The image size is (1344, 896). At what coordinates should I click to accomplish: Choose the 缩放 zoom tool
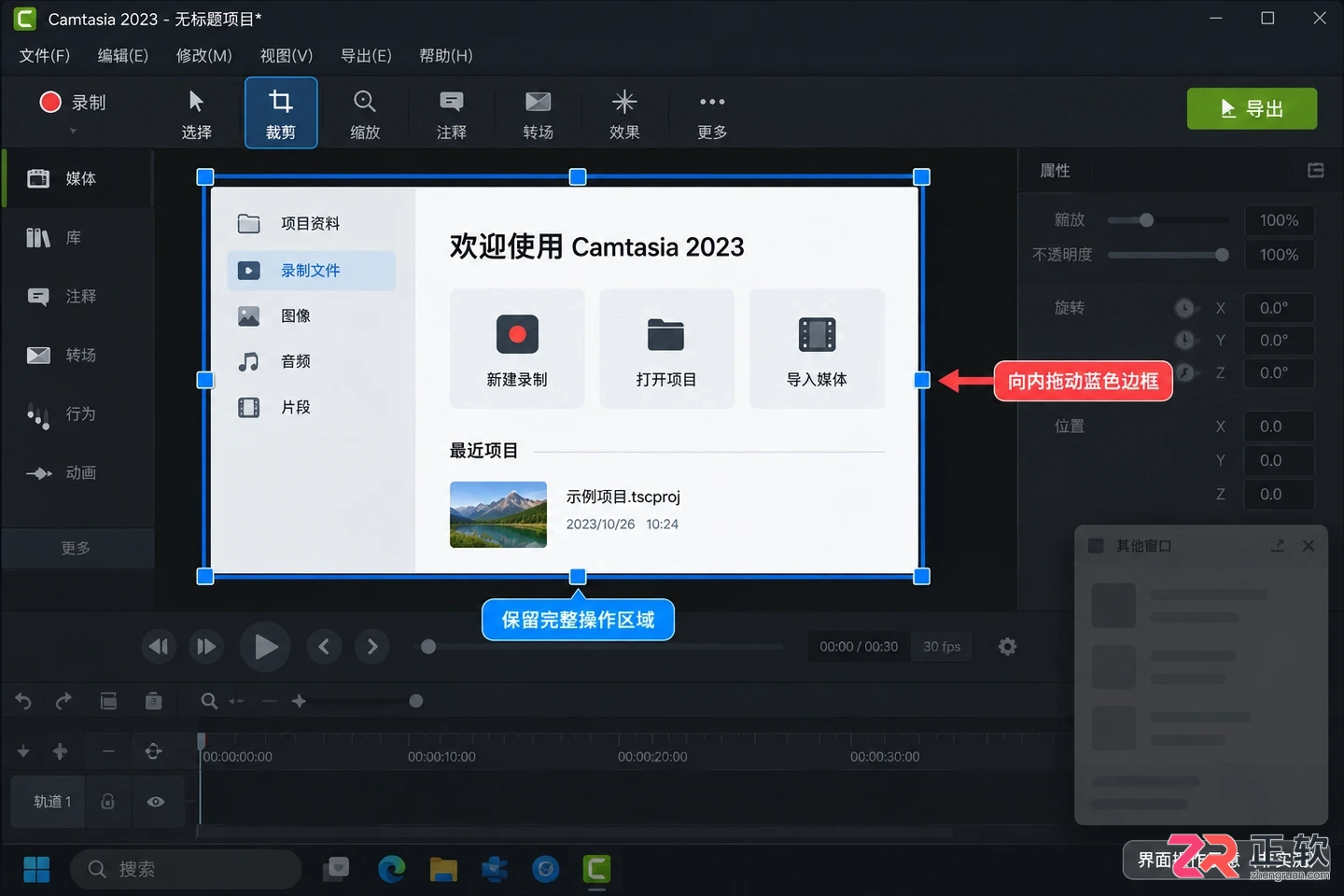click(365, 114)
